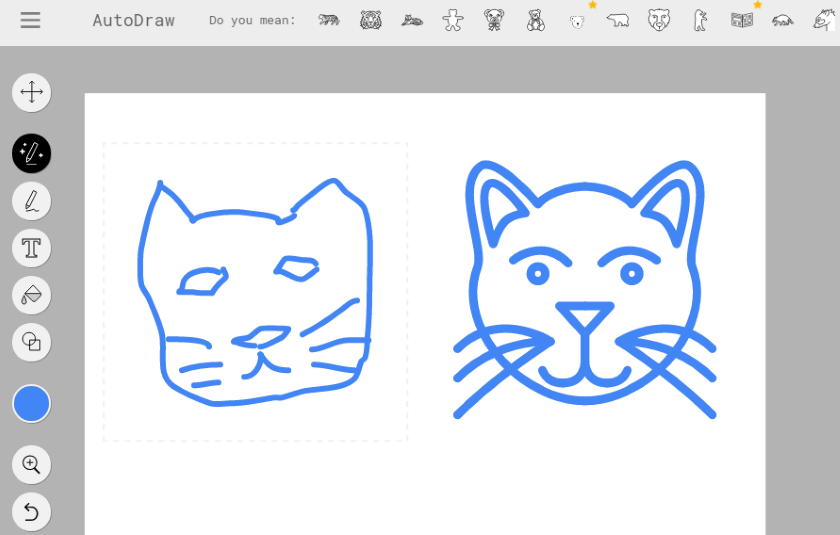Activate the AutoDraw magic pencil tool
The height and width of the screenshot is (535, 840).
click(32, 153)
